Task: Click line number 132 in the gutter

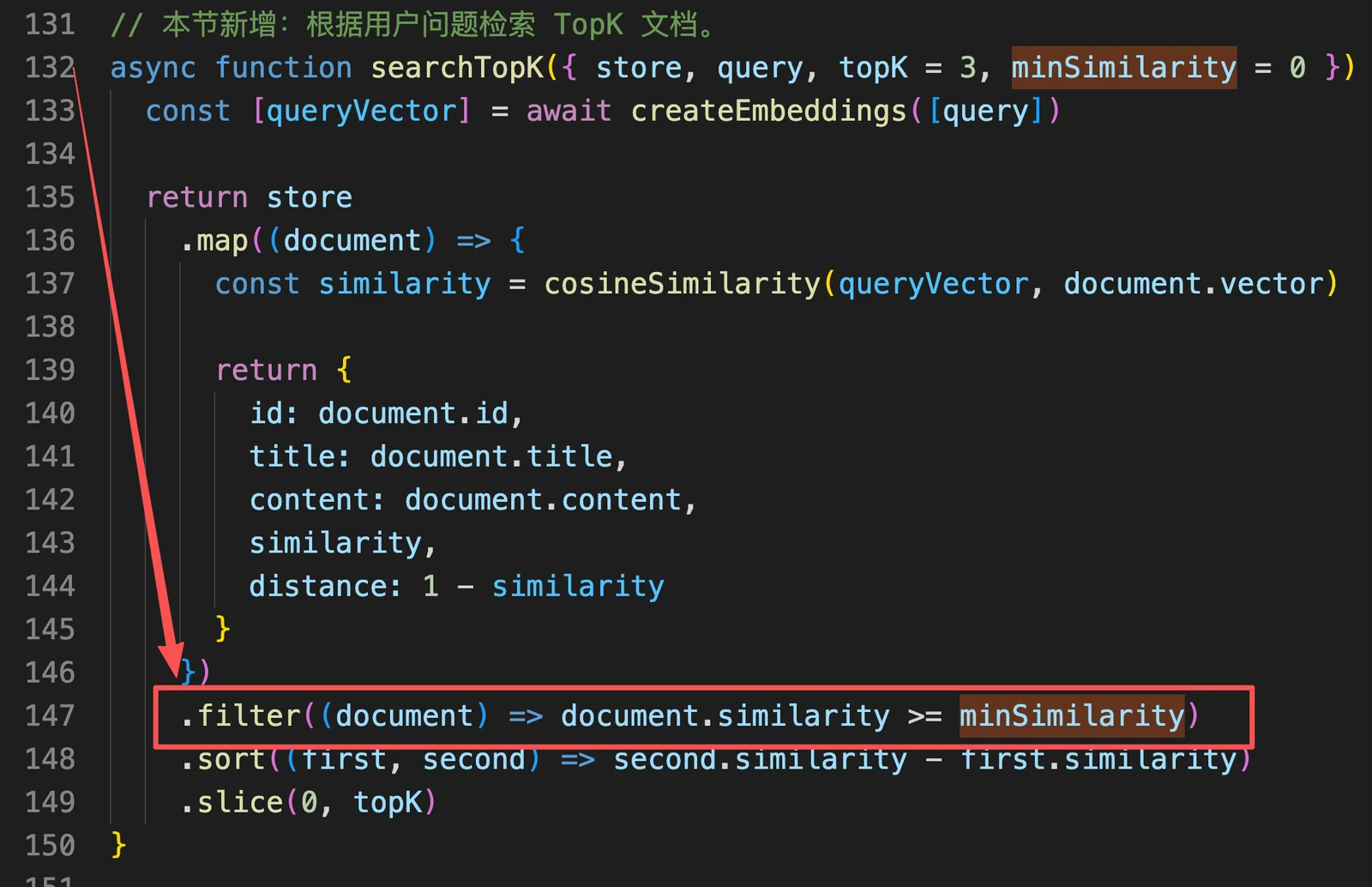Action: (x=50, y=68)
